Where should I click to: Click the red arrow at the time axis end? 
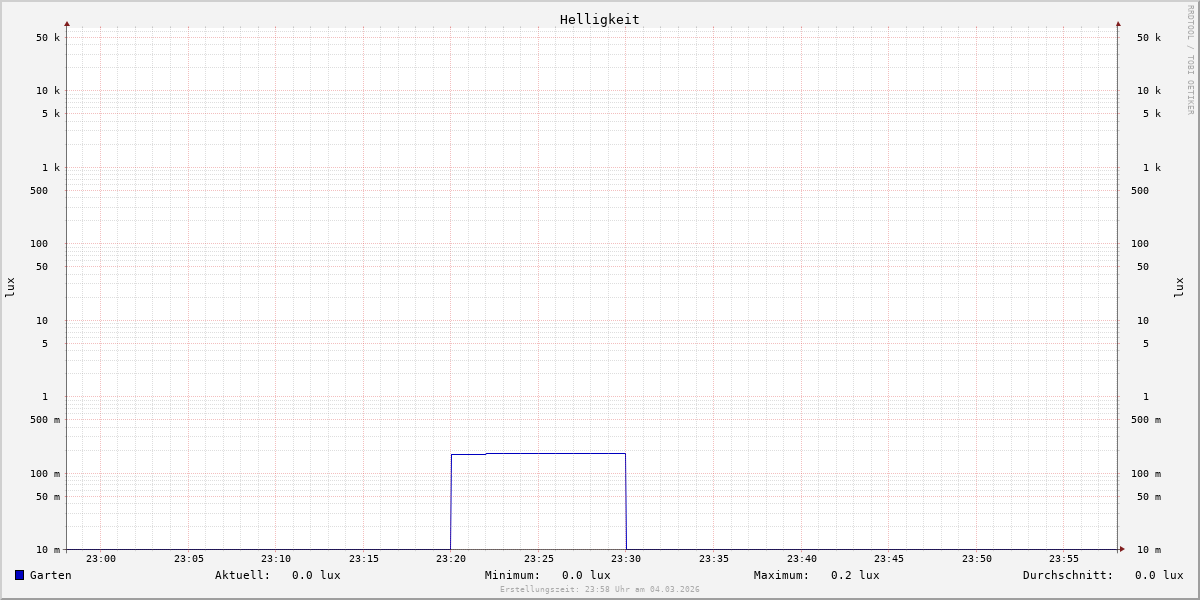click(x=1122, y=549)
